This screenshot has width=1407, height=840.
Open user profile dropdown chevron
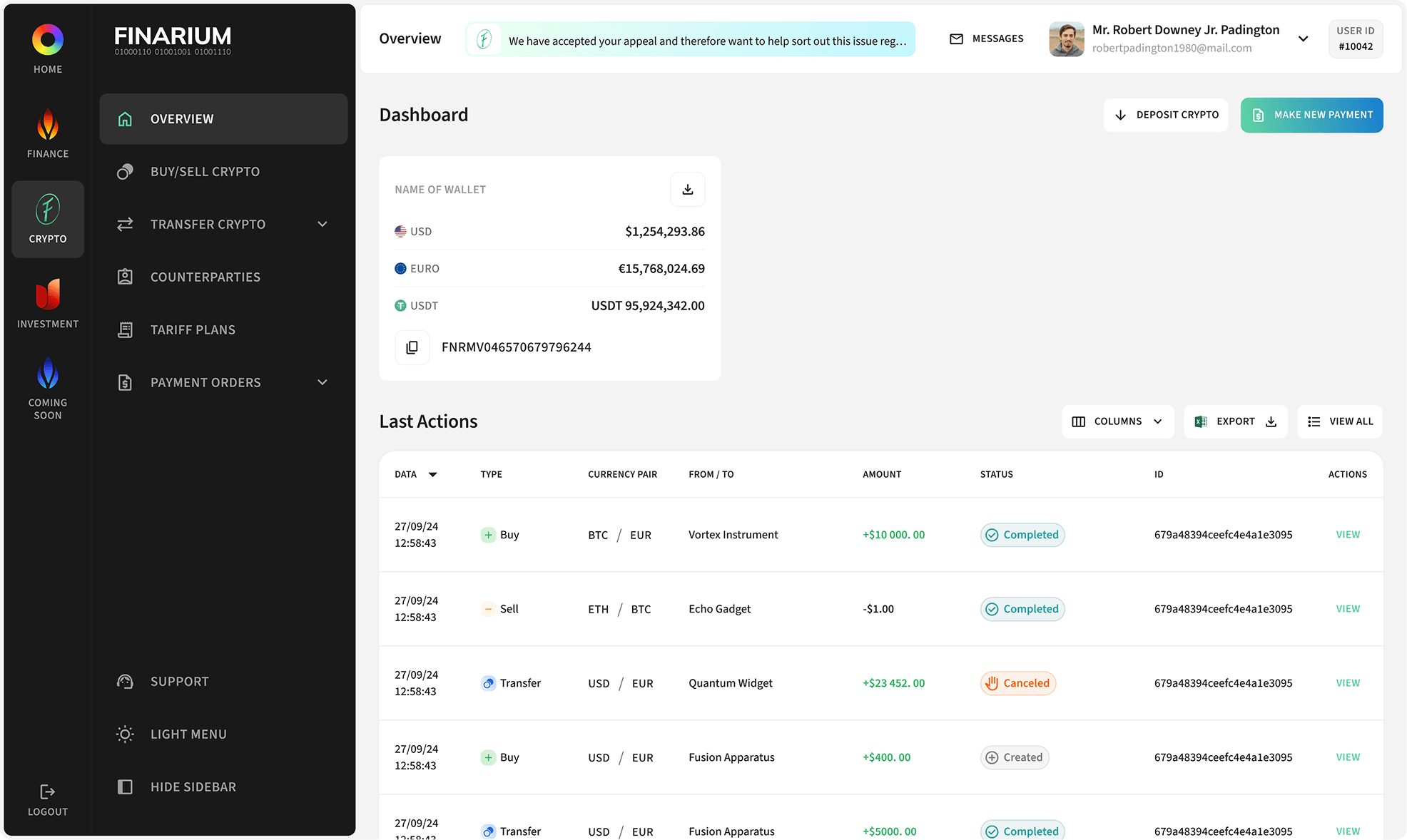point(1303,39)
